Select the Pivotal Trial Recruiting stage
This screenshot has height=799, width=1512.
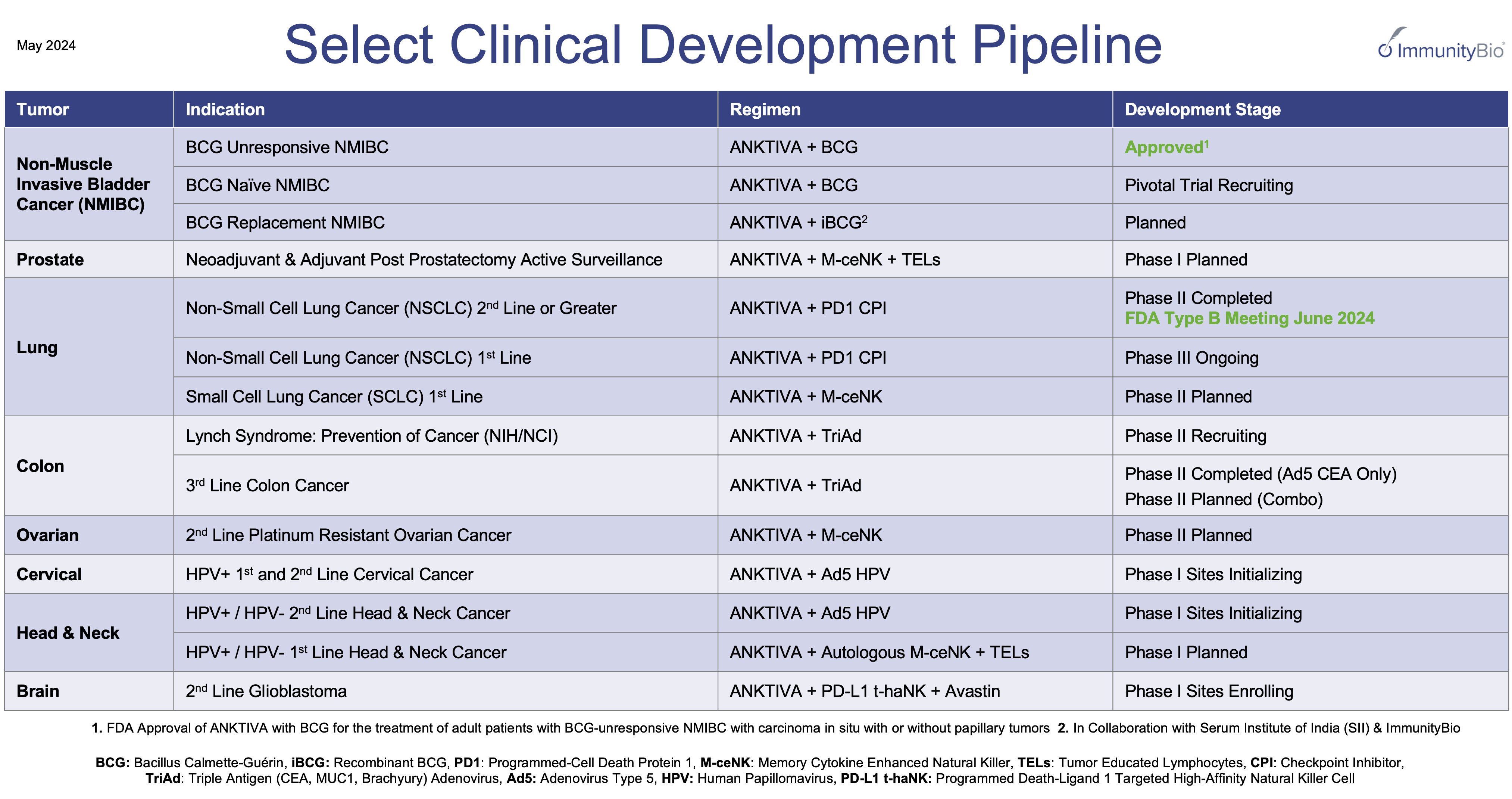(1209, 185)
